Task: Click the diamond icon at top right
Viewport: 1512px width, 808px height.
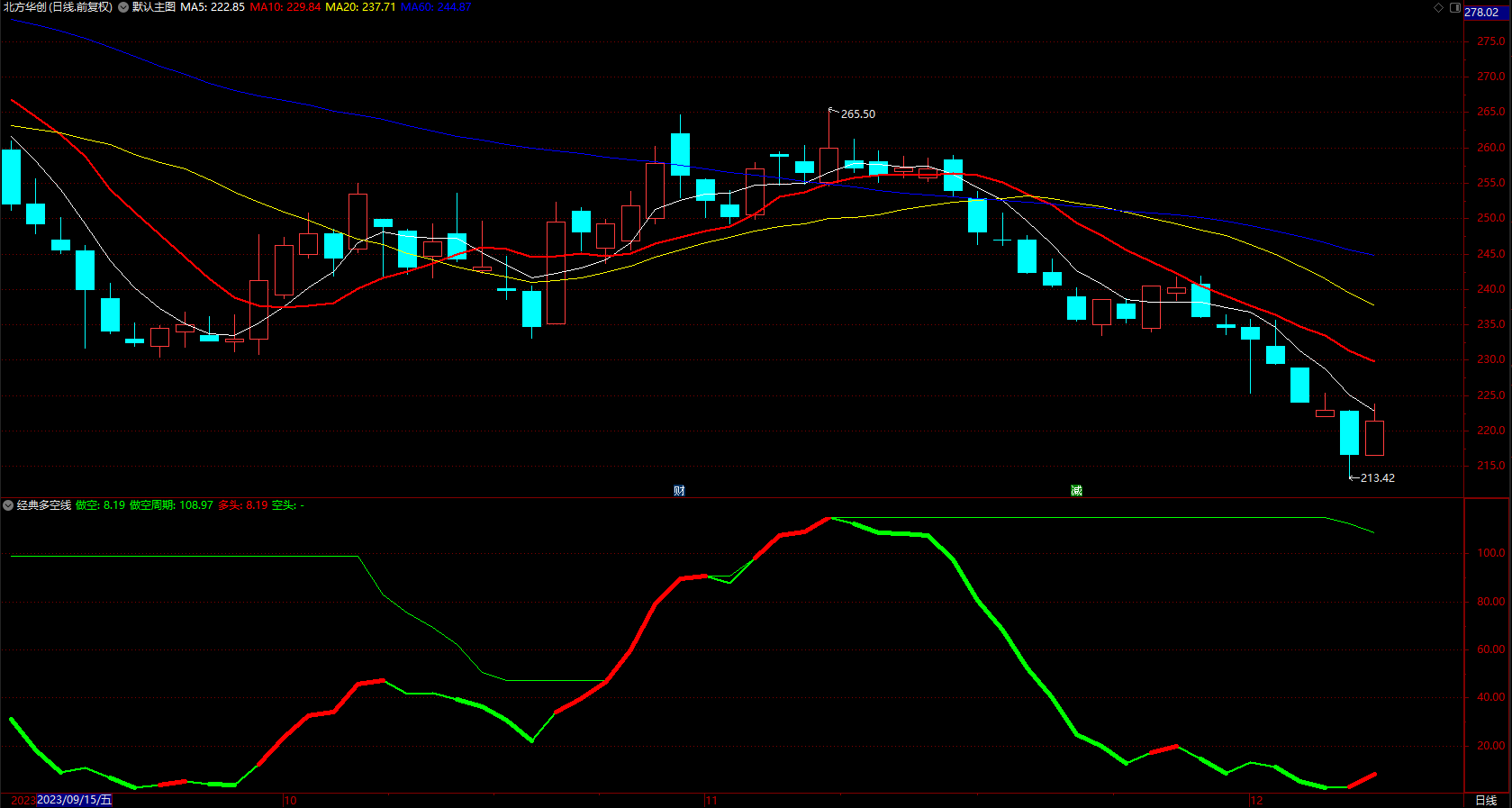Action: (x=1438, y=7)
